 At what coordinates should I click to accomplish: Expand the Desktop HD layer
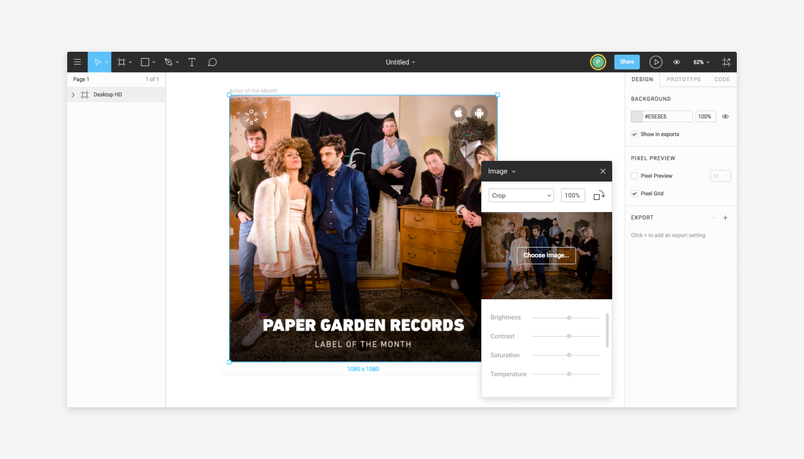point(73,94)
